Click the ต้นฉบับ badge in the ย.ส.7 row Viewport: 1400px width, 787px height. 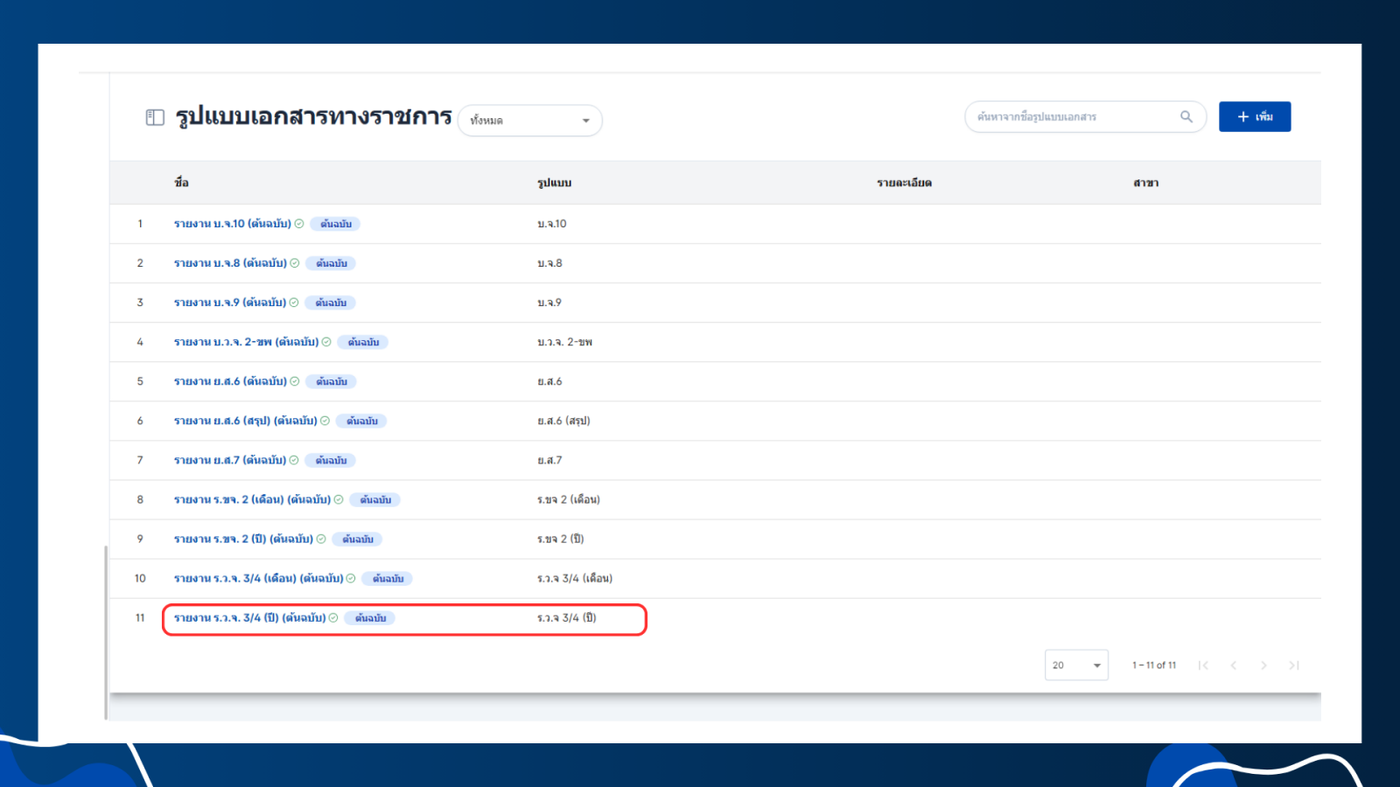(x=331, y=460)
